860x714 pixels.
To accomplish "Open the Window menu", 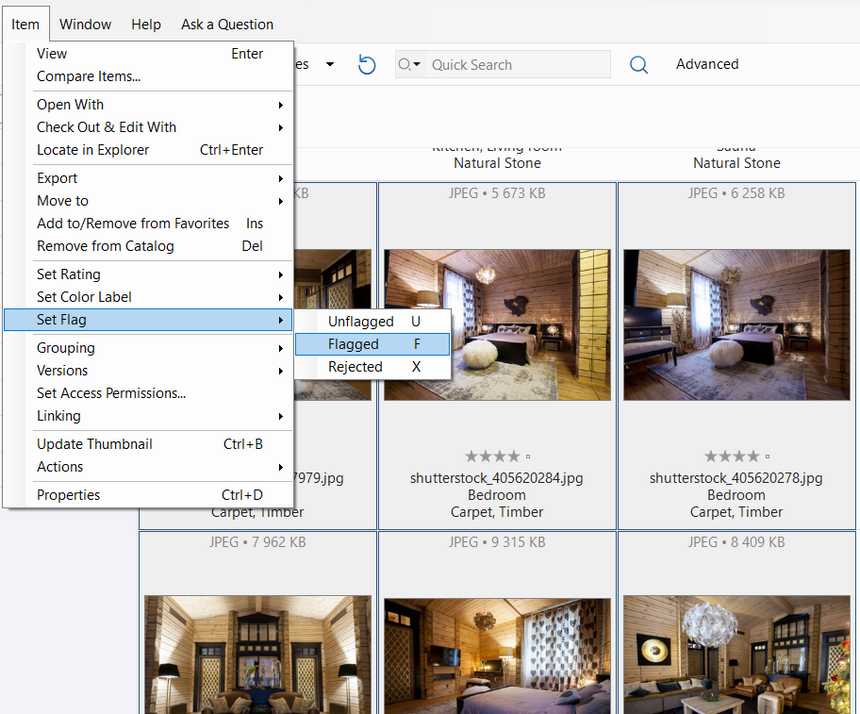I will point(85,24).
